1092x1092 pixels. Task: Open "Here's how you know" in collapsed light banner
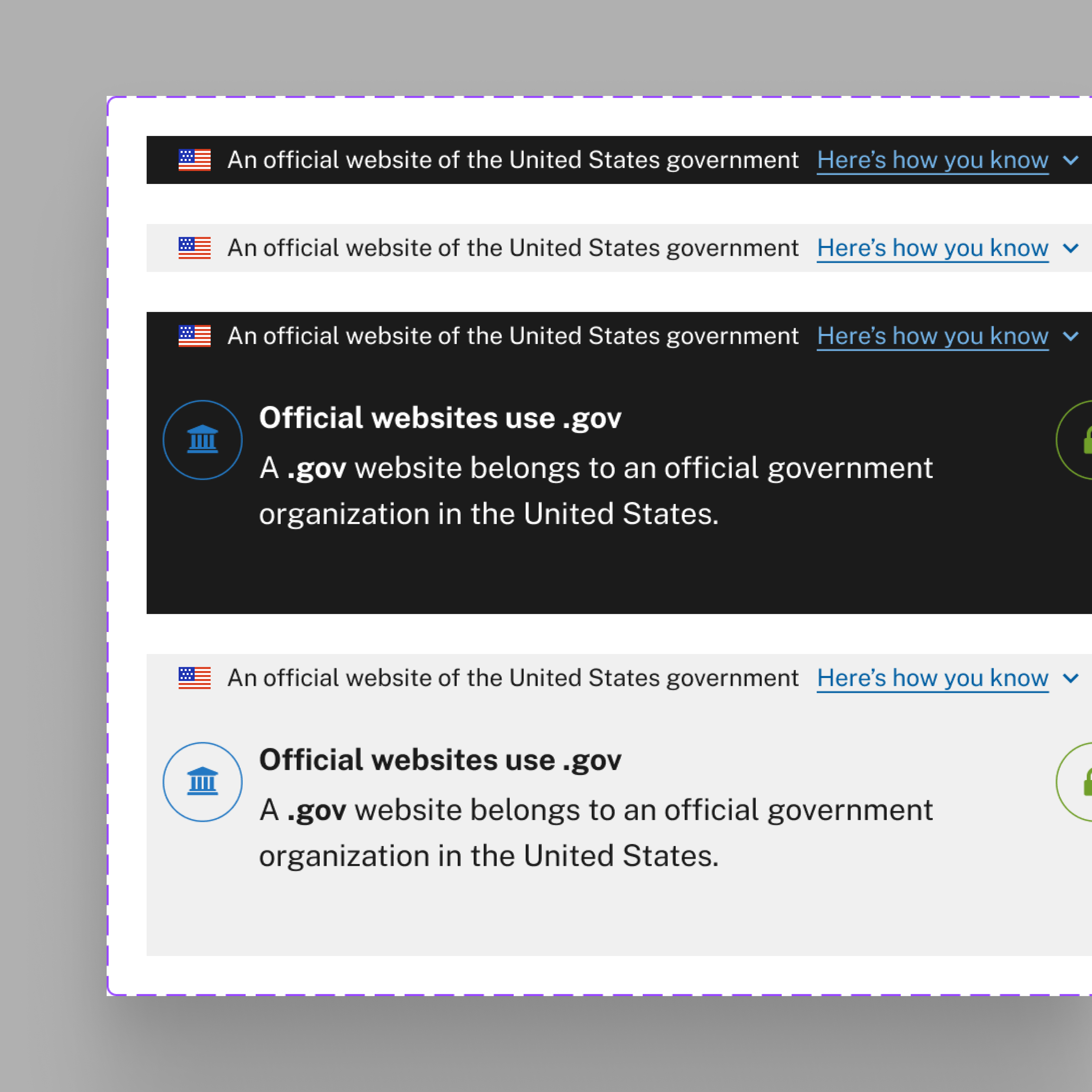[933, 249]
